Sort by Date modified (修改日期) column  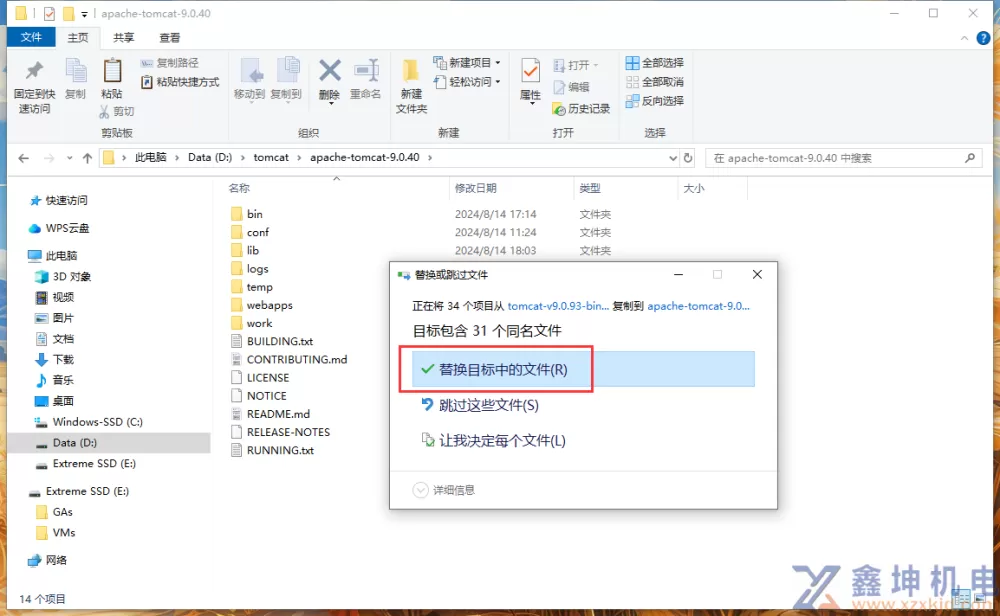coord(476,188)
